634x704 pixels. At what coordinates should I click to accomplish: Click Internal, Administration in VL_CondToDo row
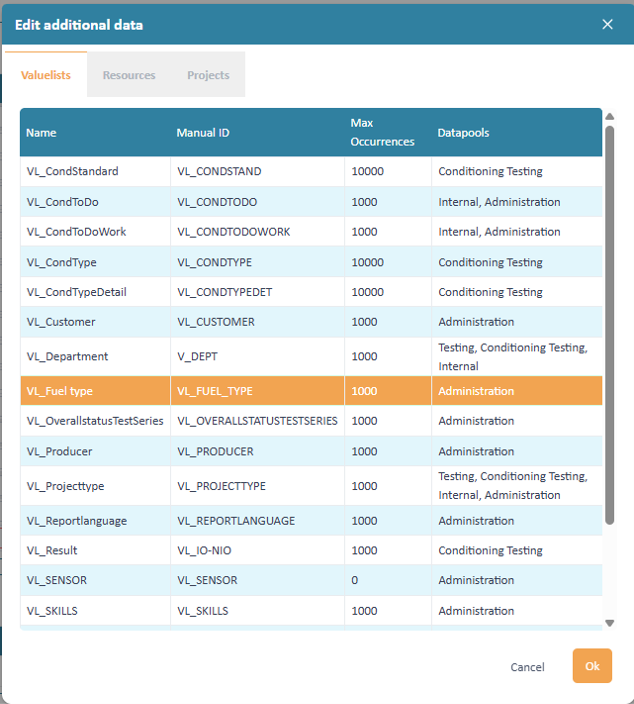pyautogui.click(x=499, y=202)
